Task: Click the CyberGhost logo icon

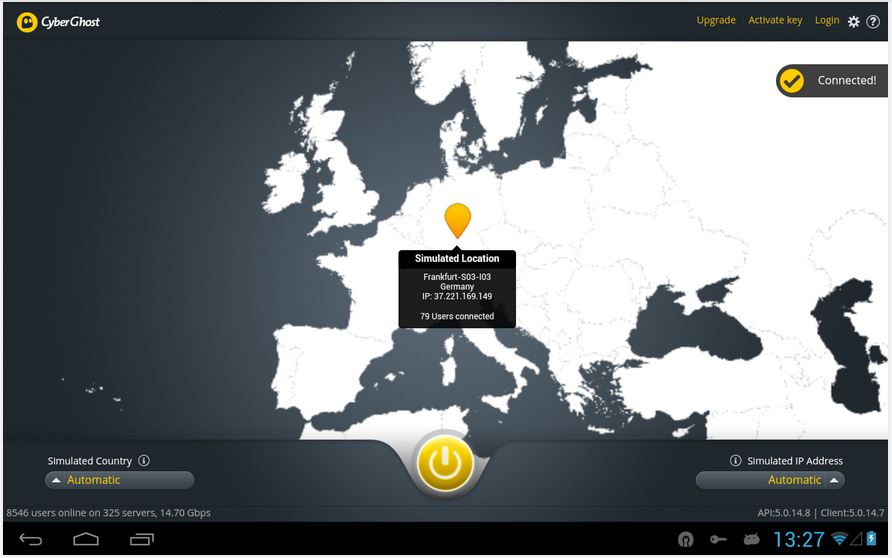Action: [27, 22]
